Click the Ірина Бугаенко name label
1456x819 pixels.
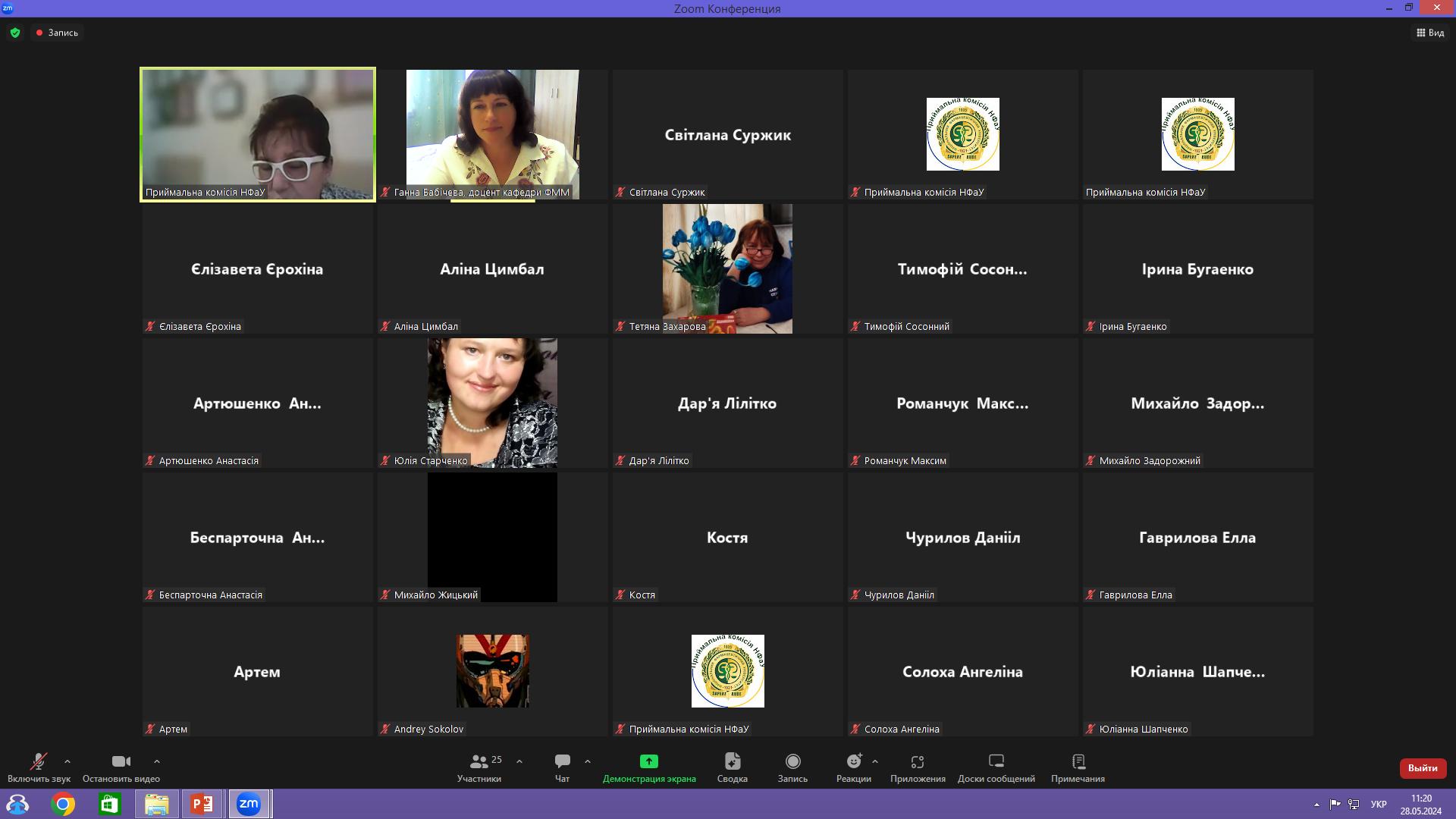coord(1133,327)
